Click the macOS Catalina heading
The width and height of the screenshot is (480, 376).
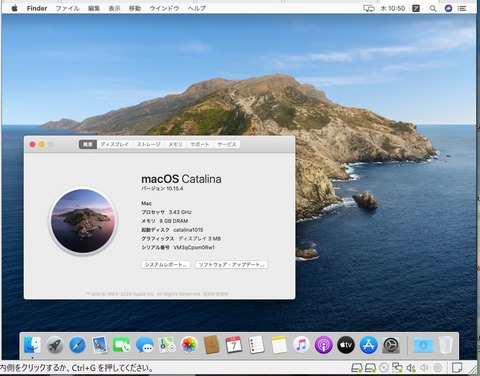(x=181, y=179)
